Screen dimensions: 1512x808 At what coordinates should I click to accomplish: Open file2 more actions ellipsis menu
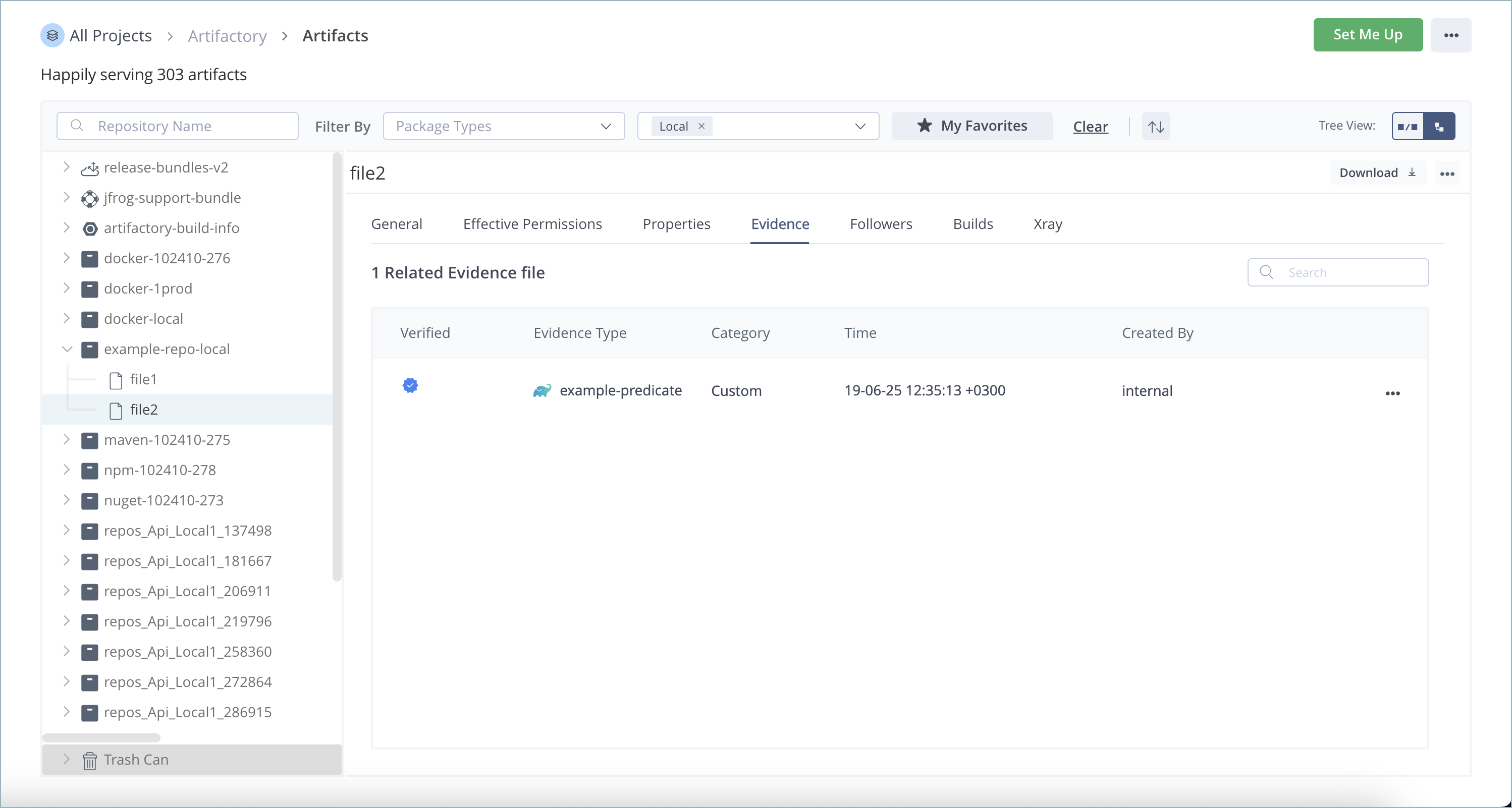(x=1447, y=174)
